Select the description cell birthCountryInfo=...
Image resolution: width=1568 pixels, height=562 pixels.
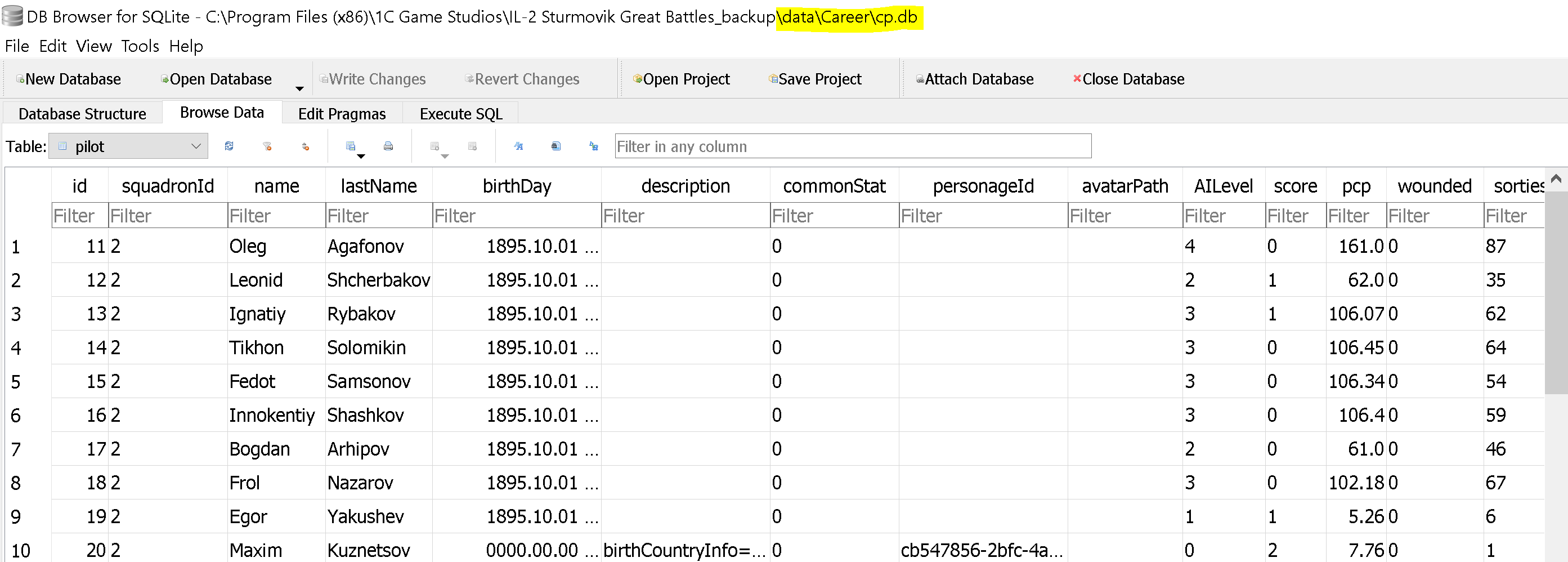coord(686,550)
